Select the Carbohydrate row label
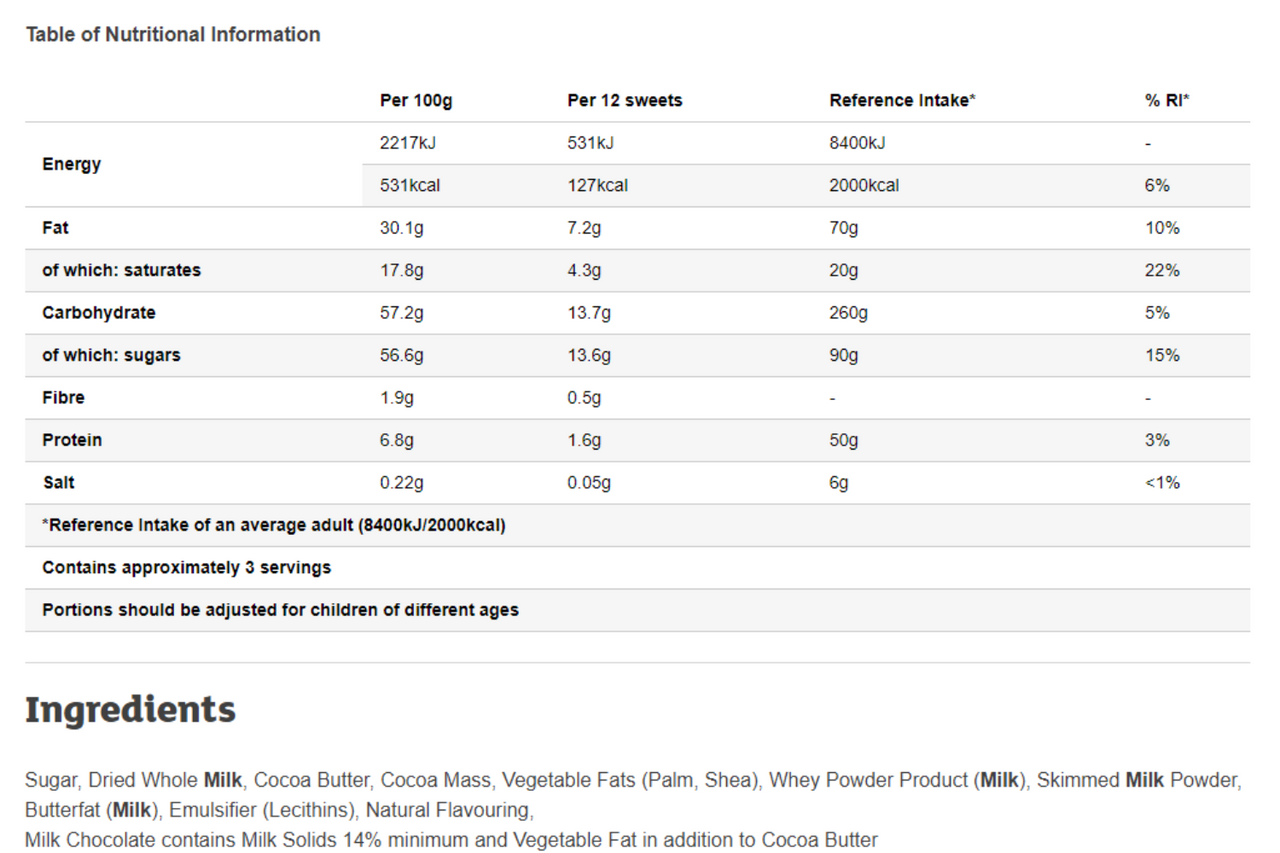The width and height of the screenshot is (1280, 853). click(99, 313)
